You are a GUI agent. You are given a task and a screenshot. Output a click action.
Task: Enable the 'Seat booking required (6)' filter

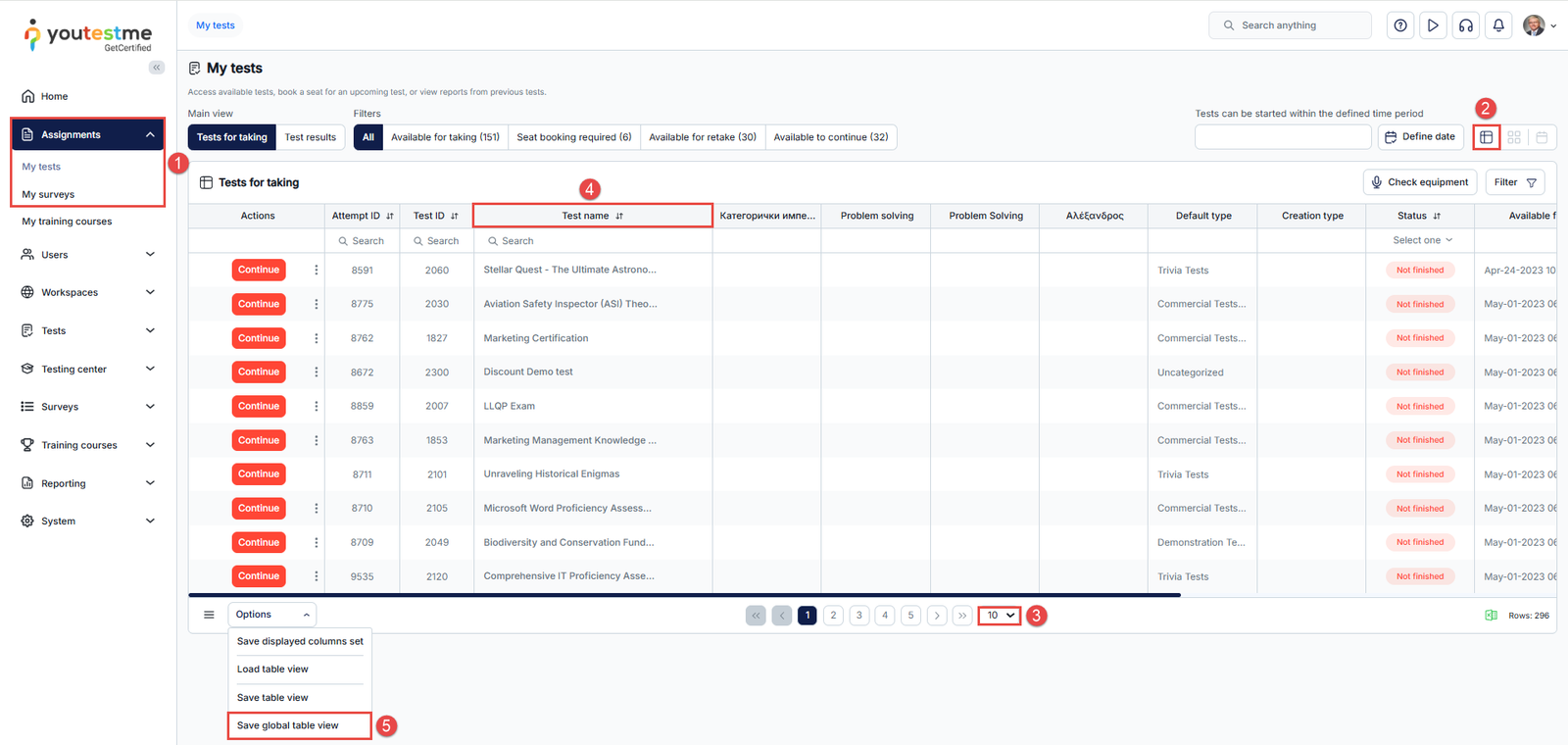[x=573, y=137]
